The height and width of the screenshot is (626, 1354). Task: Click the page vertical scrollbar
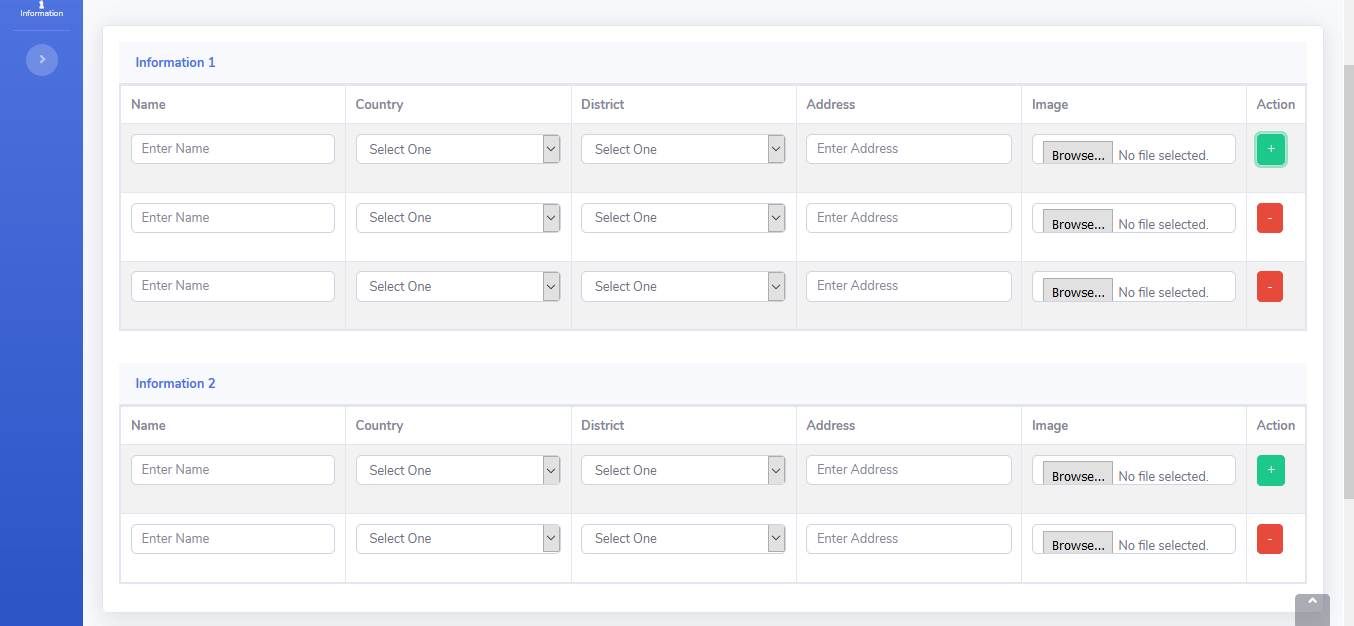1348,280
